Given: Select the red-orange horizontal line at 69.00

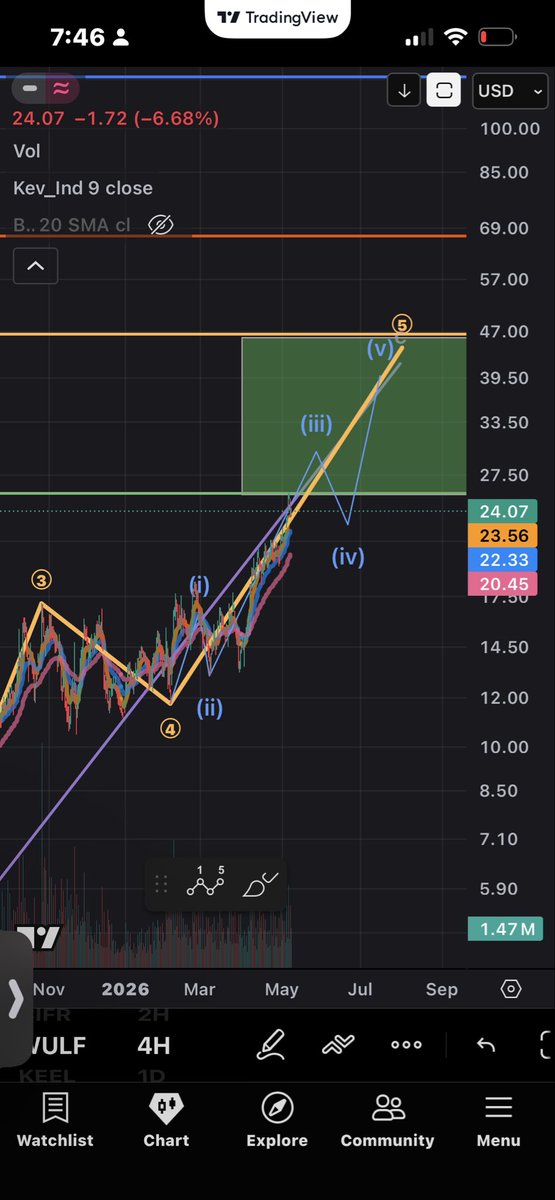Looking at the screenshot, I should pyautogui.click(x=233, y=236).
